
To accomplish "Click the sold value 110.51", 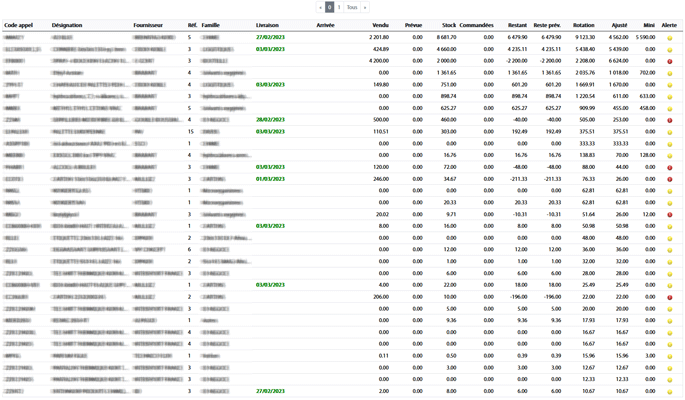I will point(381,132).
